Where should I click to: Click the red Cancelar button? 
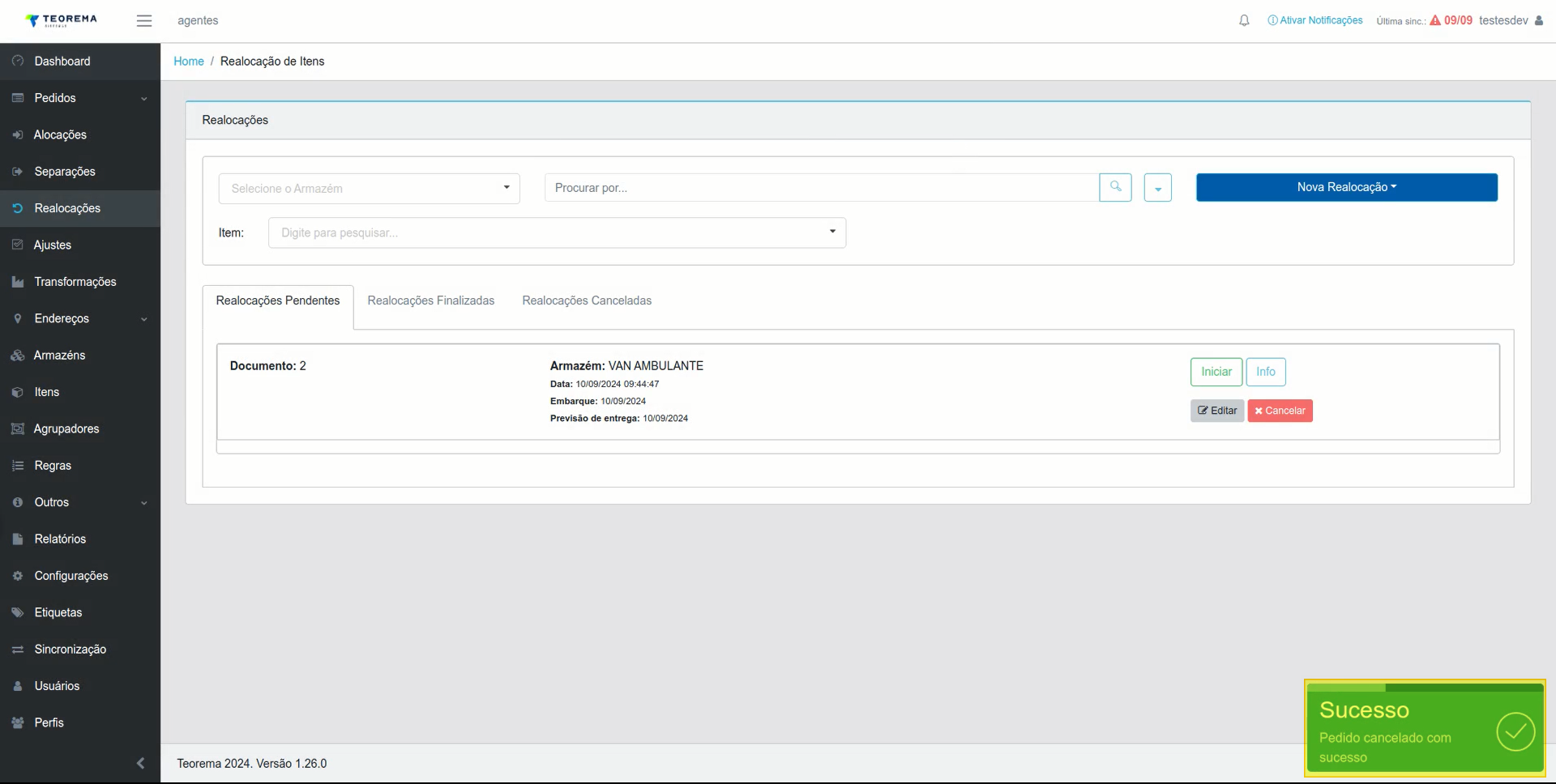(1280, 411)
